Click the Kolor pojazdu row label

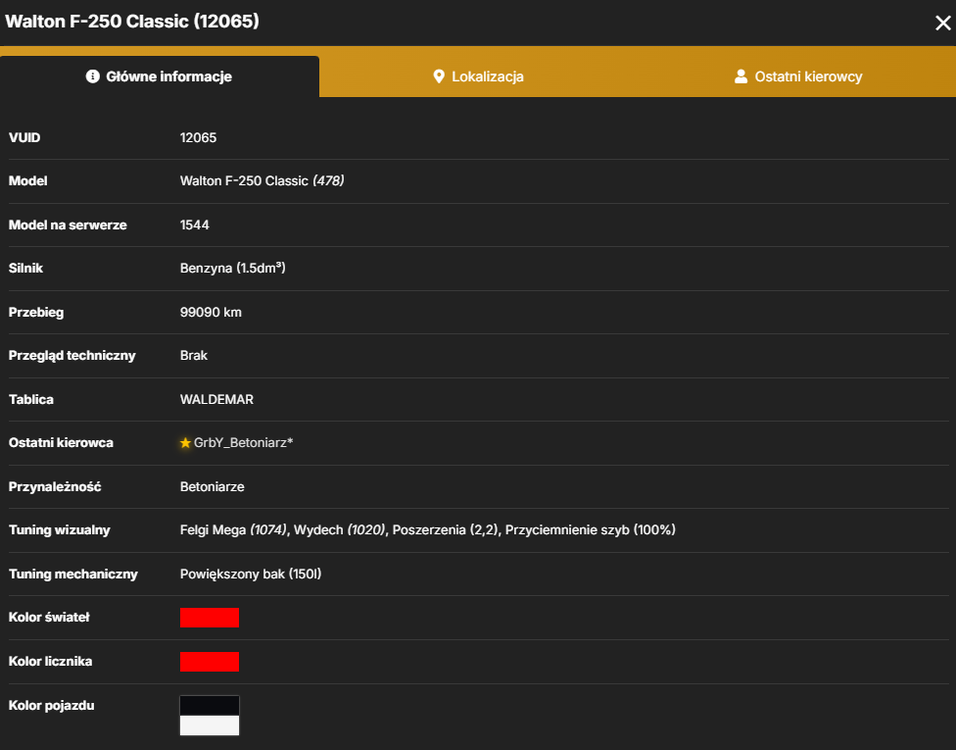[x=51, y=705]
